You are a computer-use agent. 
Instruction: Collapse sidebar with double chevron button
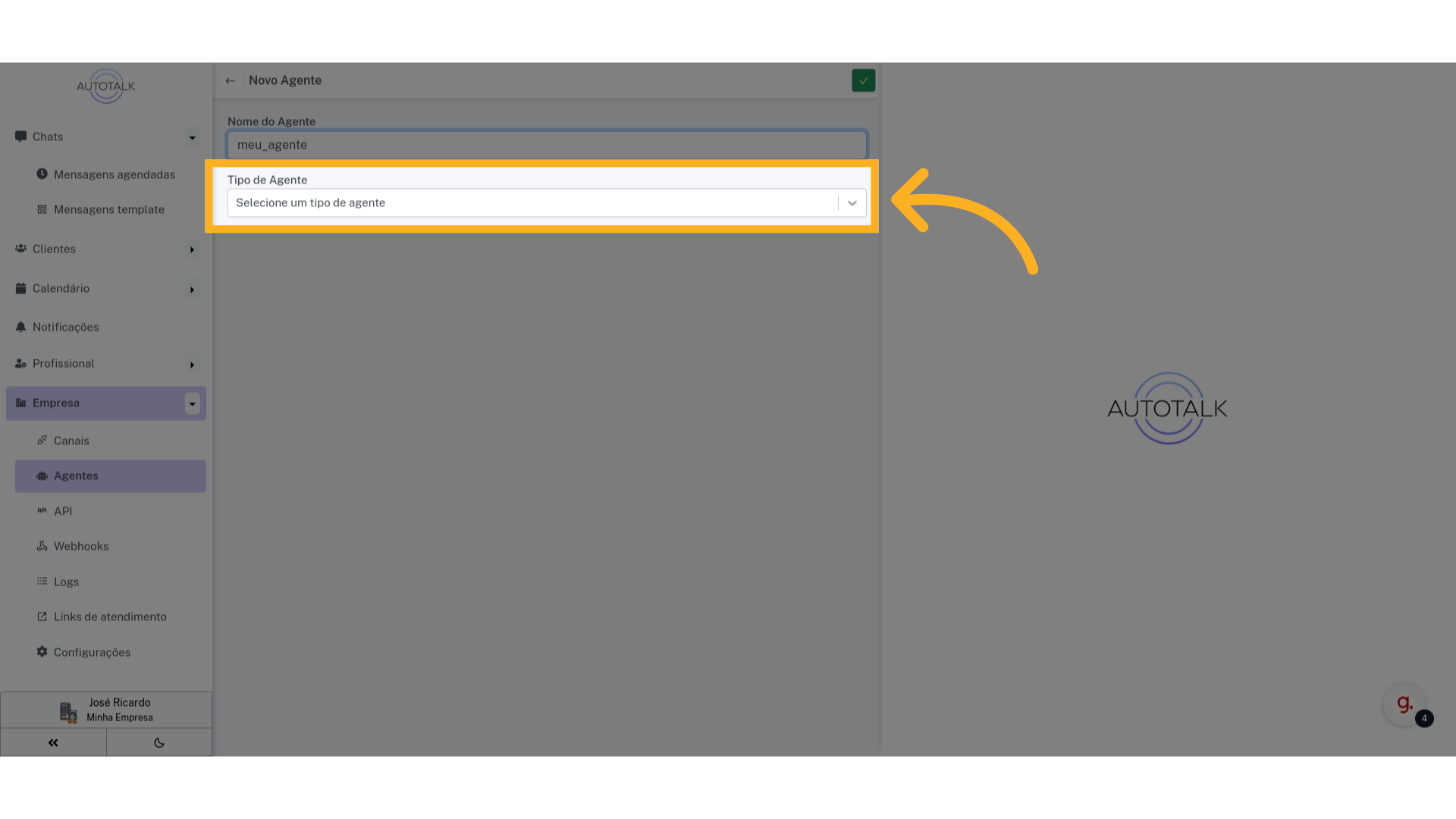pos(53,742)
